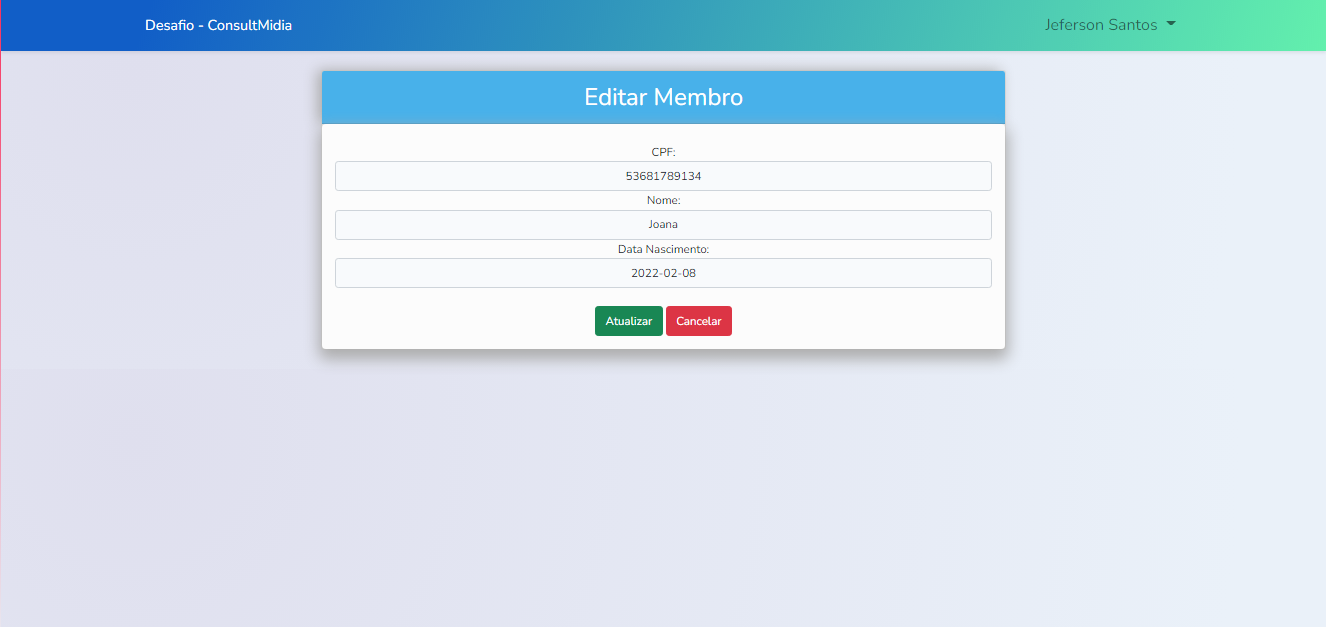Click the Data Nascimento: label
Viewport: 1326px width, 627px height.
click(x=663, y=249)
